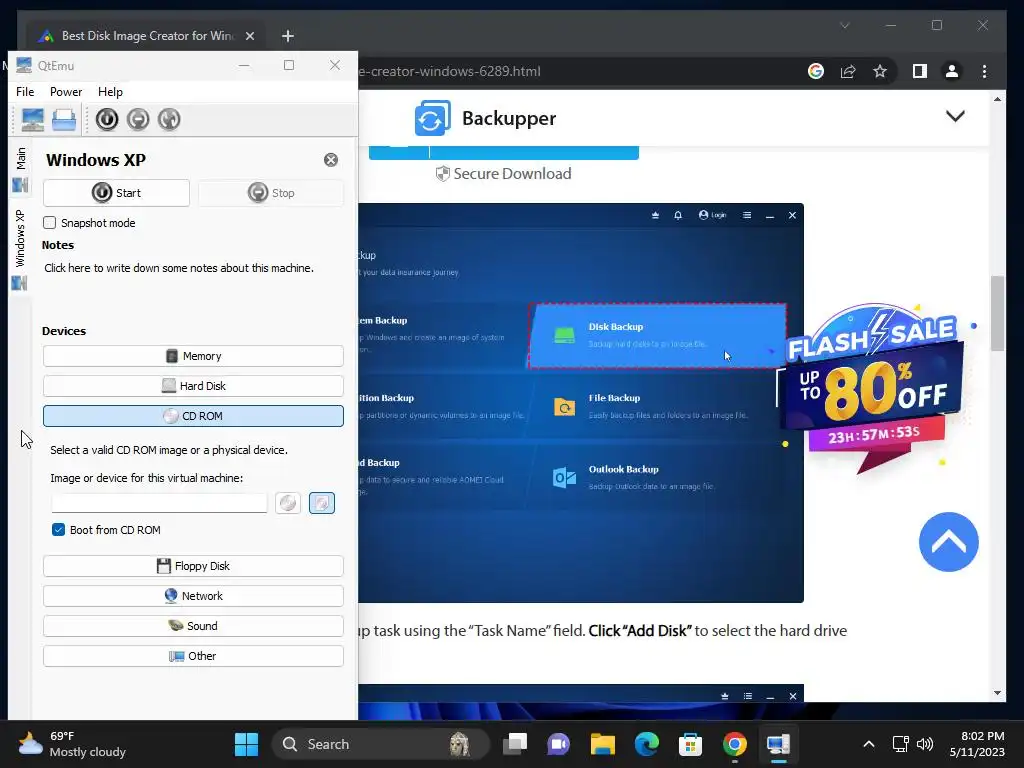The image size is (1024, 768).
Task: Start the Windows XP virtual machine
Action: pos(116,193)
